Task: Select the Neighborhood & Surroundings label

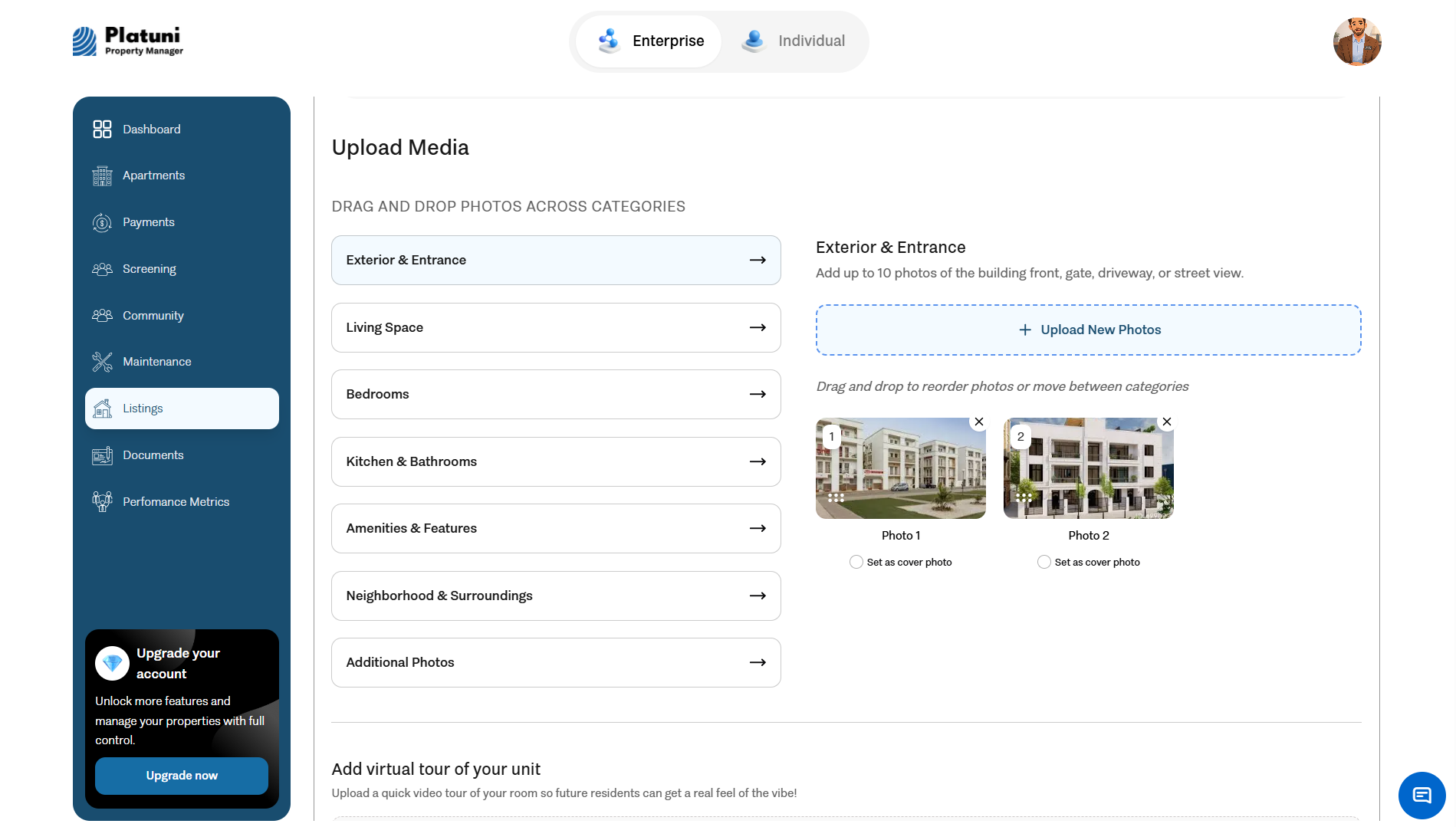Action: pos(439,596)
